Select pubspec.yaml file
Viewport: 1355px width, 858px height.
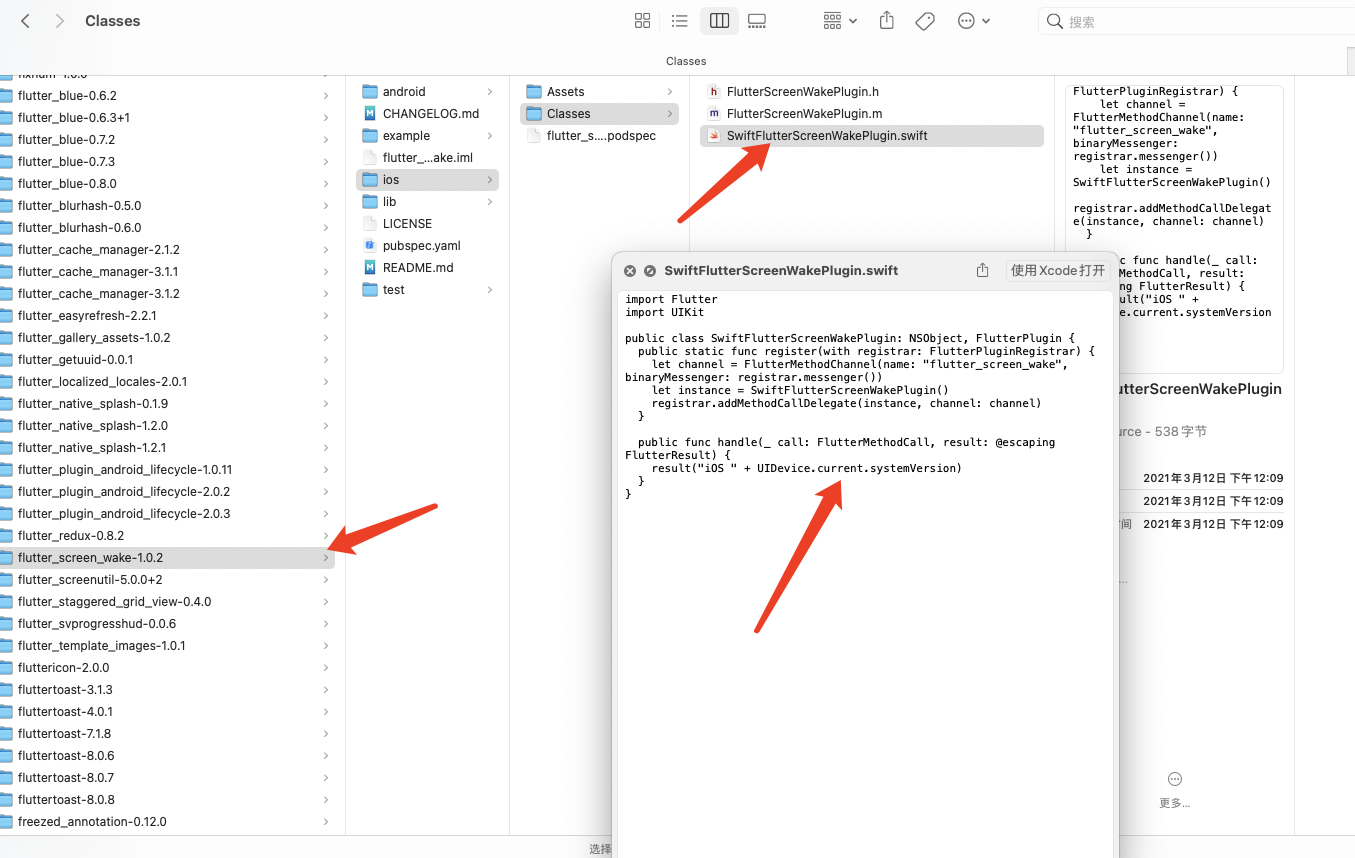point(427,246)
